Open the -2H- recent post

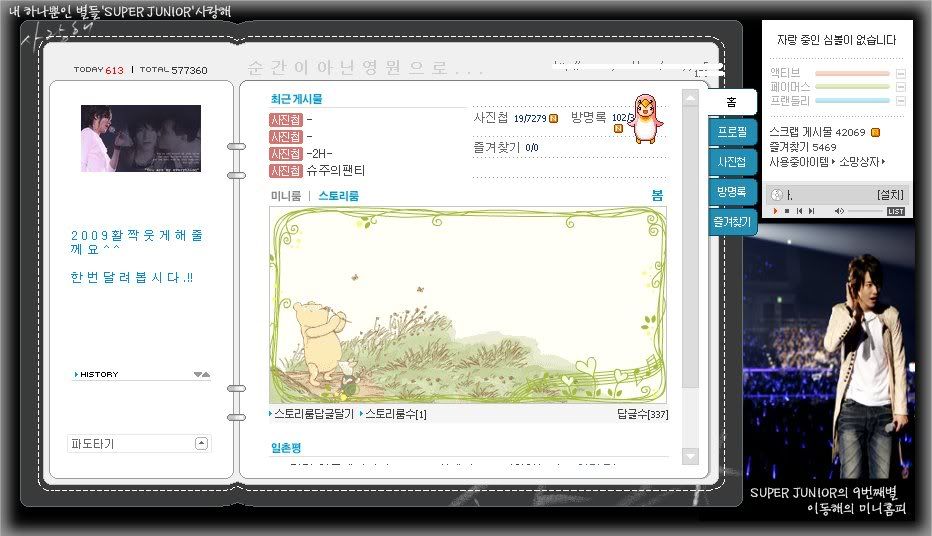[x=319, y=154]
